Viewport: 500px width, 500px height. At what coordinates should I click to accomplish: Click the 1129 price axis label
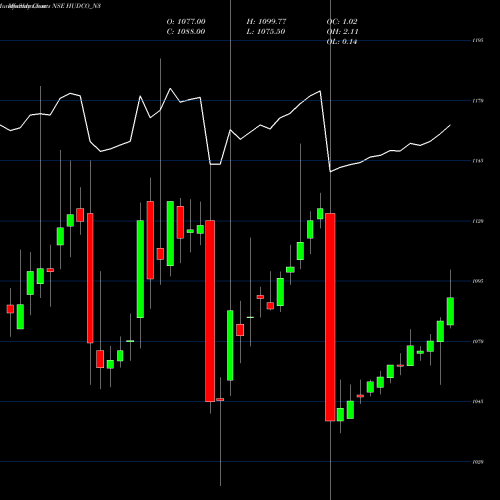478,221
